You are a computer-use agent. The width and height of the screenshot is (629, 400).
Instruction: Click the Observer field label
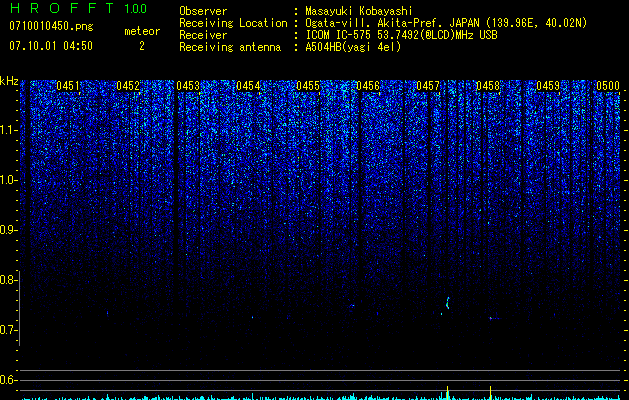click(x=203, y=11)
